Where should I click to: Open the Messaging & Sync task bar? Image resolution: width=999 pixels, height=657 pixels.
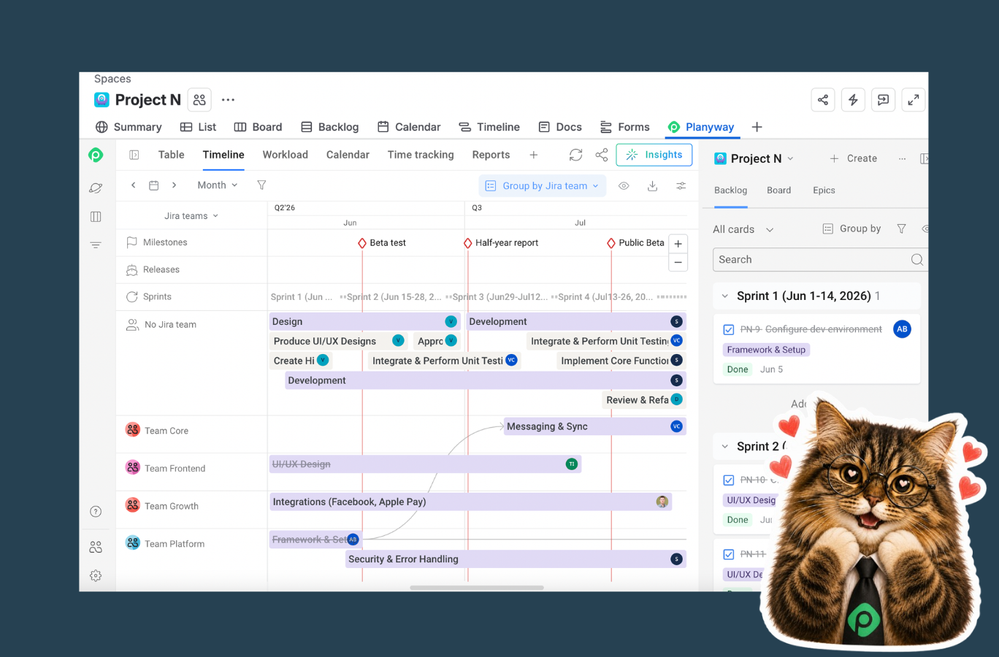coord(594,426)
